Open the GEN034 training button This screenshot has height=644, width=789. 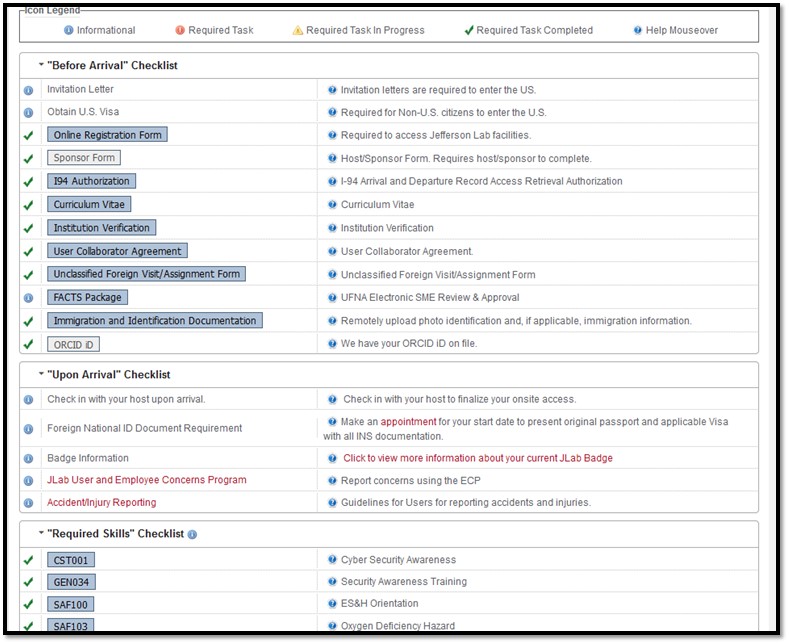(71, 582)
